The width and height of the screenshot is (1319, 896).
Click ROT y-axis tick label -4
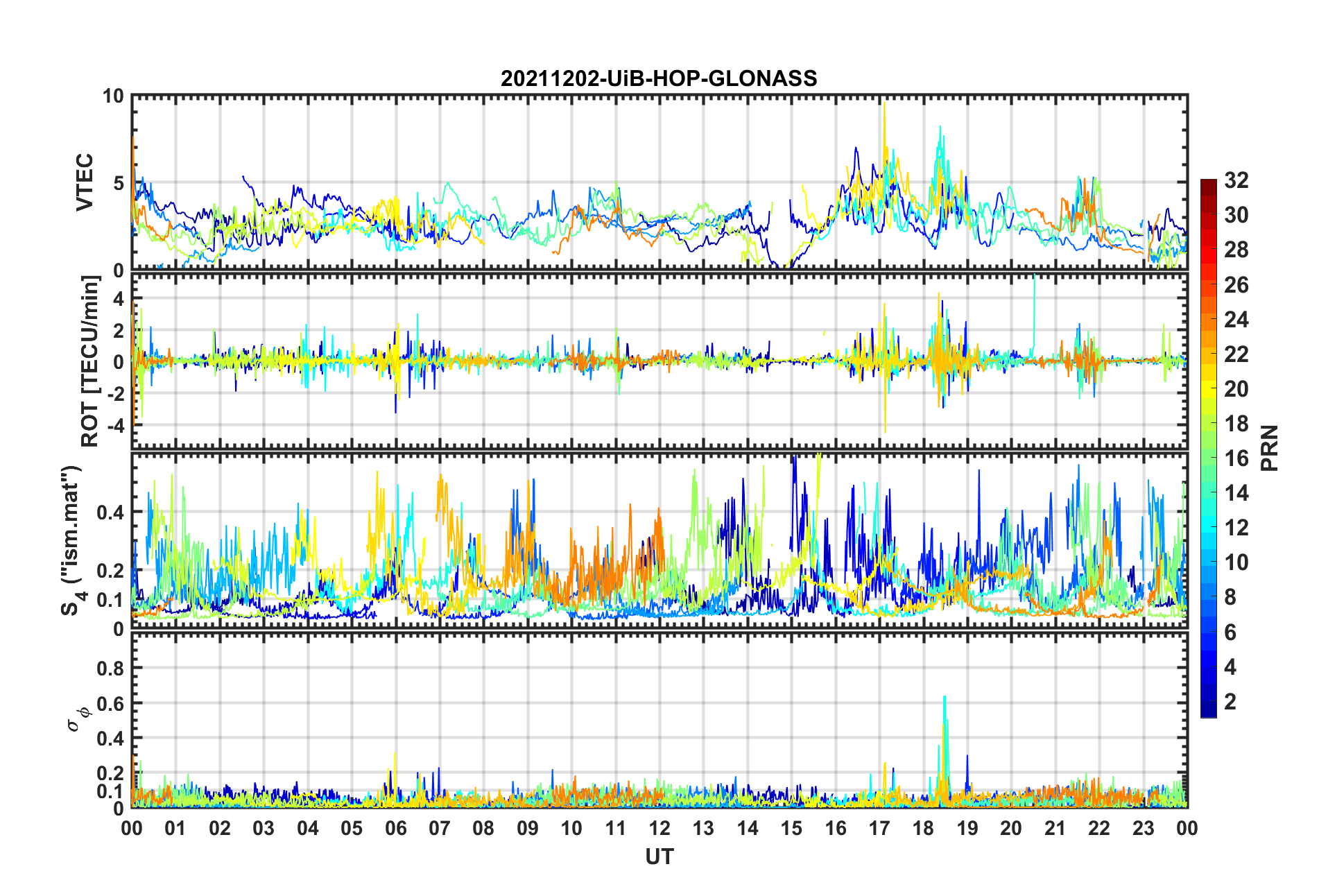click(x=114, y=424)
